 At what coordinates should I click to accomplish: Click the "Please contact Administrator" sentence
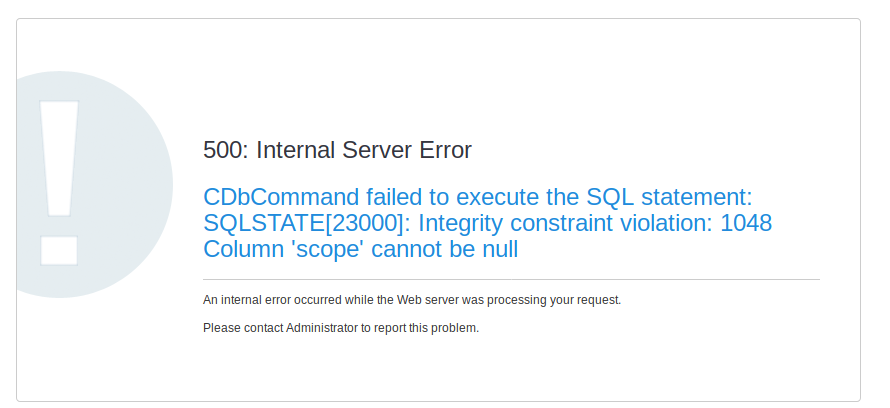pos(341,327)
